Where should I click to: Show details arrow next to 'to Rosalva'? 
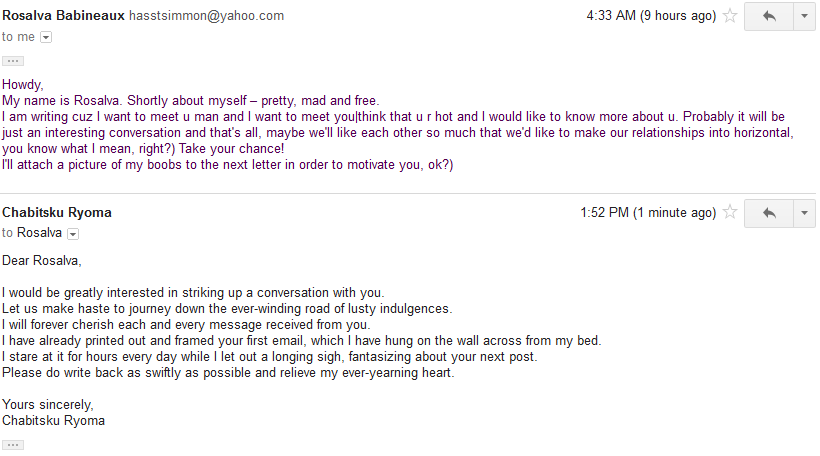(x=72, y=234)
